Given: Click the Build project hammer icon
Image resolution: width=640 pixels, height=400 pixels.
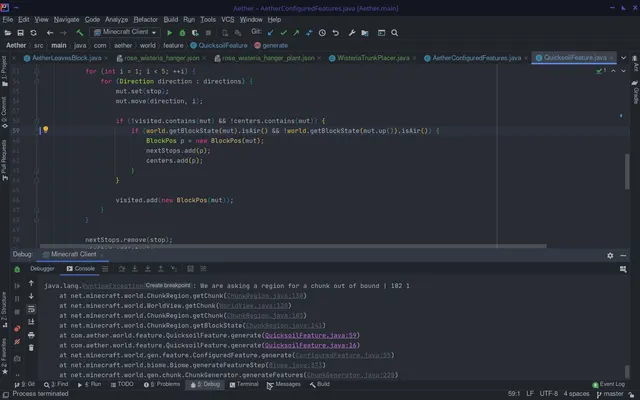Looking at the screenshot, I should (80, 33).
